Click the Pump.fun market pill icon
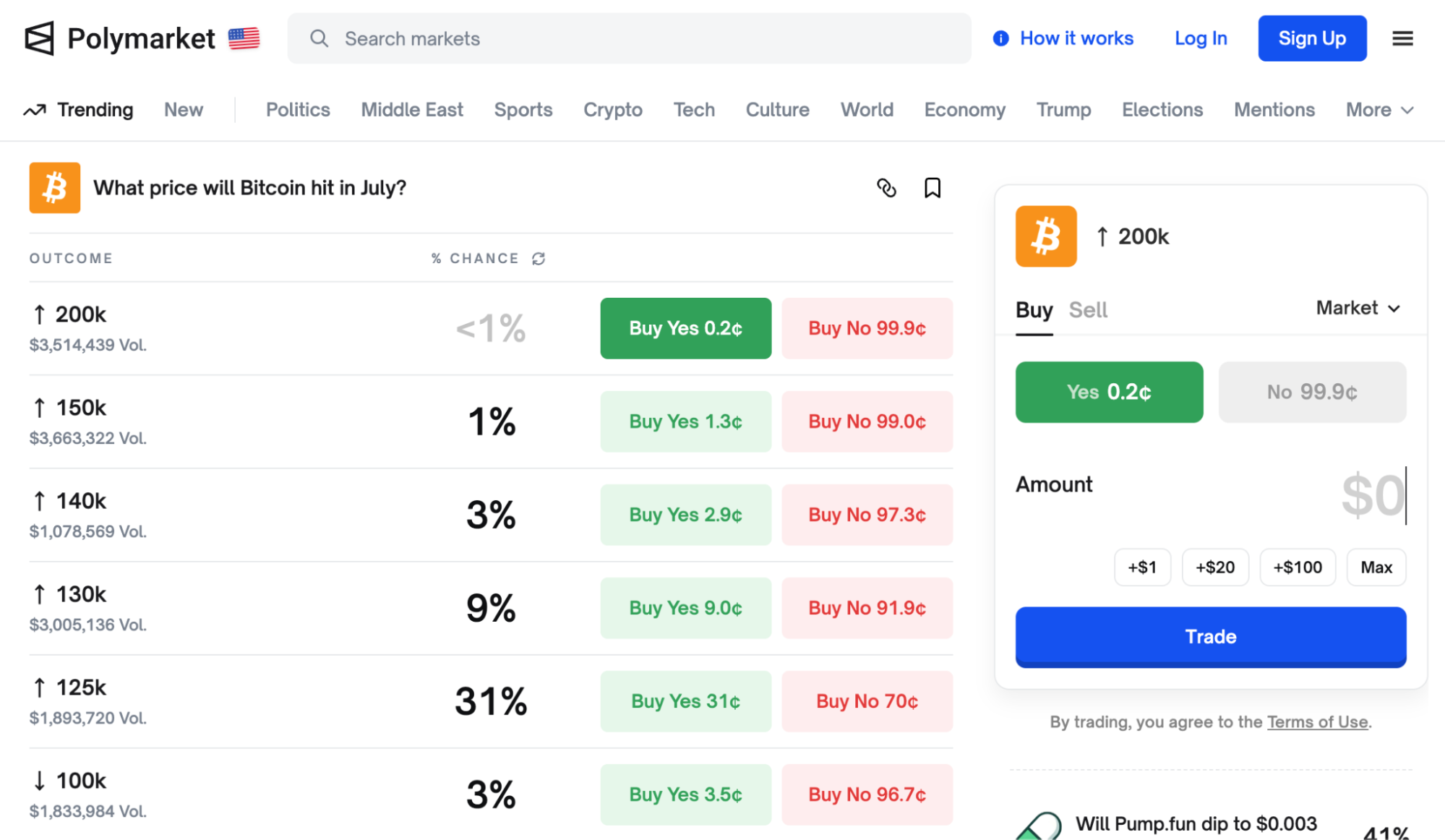 pyautogui.click(x=1039, y=826)
